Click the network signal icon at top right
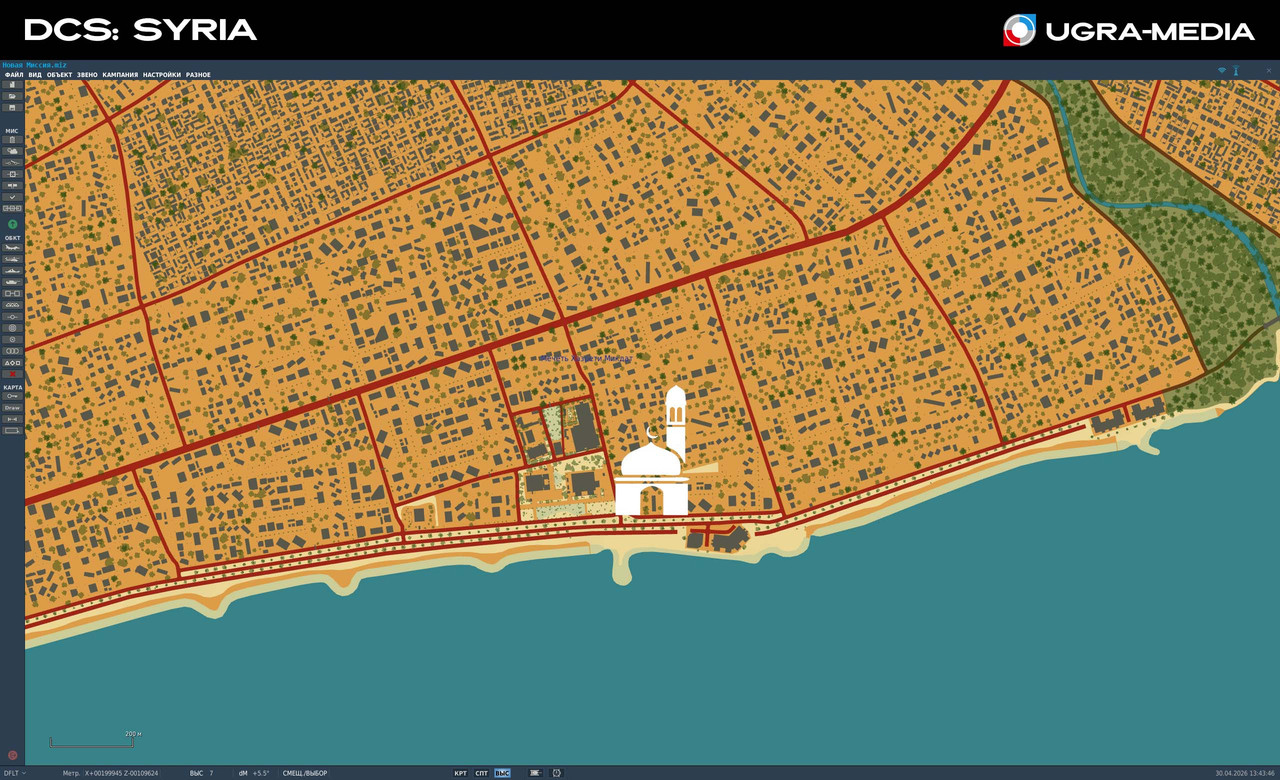Screen dimensions: 1280x780 1221,70
